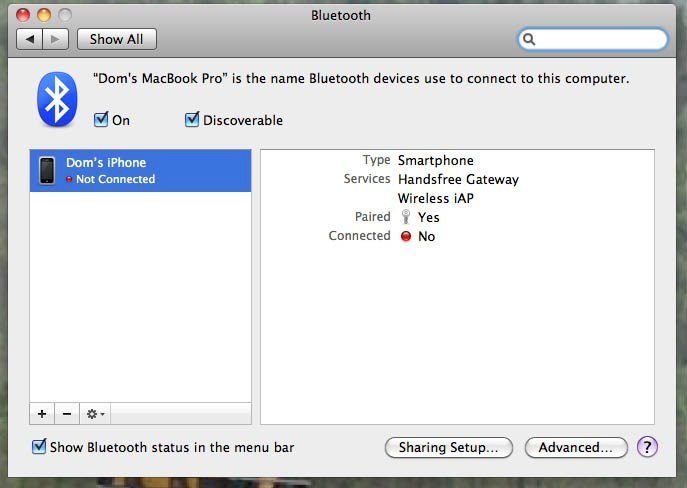Screen dimensions: 687x488
Task: Add a new Bluetooth device with plus button
Action: click(x=42, y=413)
